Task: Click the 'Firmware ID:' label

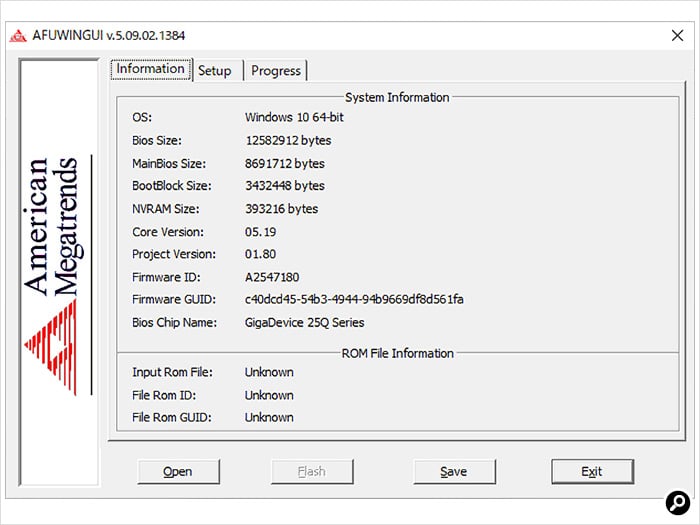Action: point(167,277)
